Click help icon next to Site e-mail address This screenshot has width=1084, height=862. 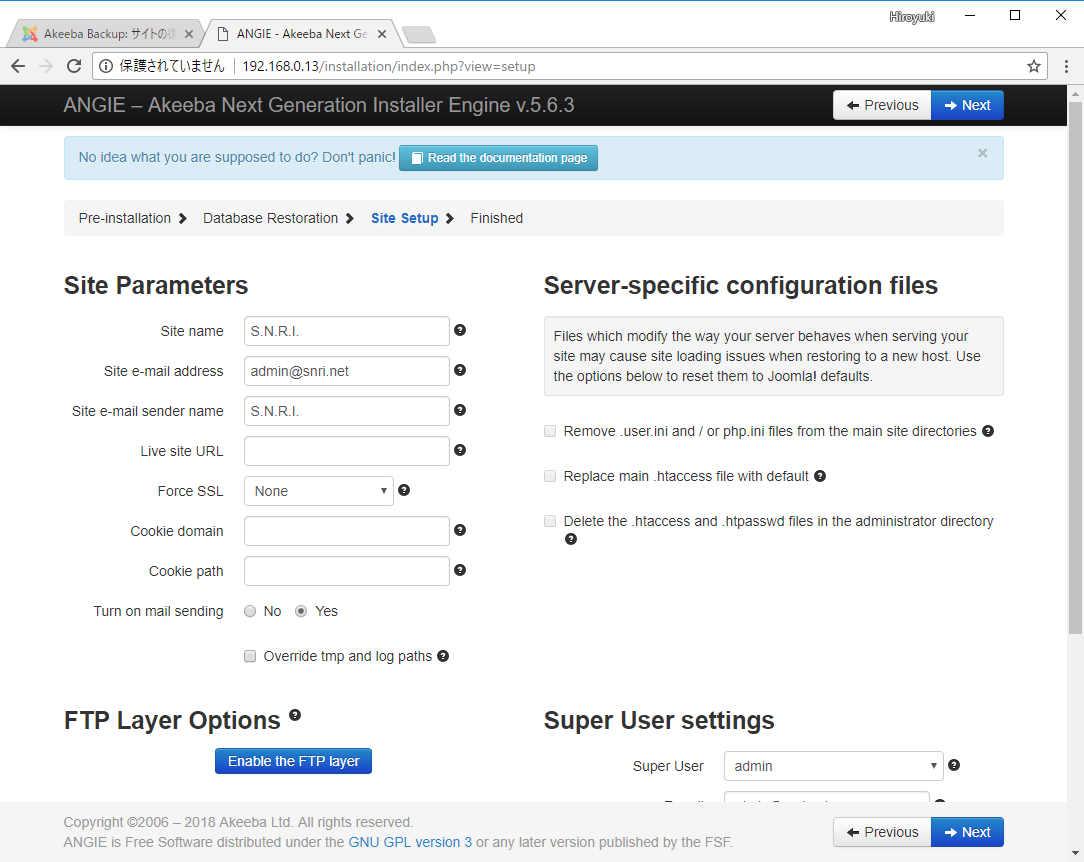(460, 371)
